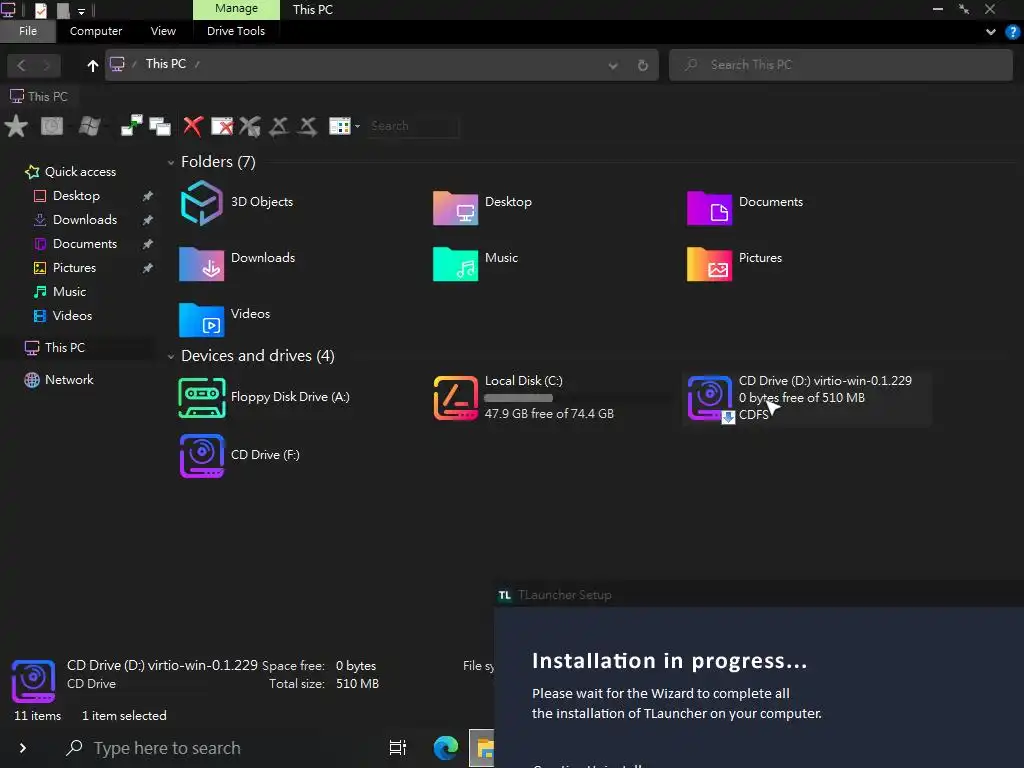Image resolution: width=1024 pixels, height=768 pixels.
Task: Select the Pictures folder in Folders group
Action: pyautogui.click(x=735, y=264)
